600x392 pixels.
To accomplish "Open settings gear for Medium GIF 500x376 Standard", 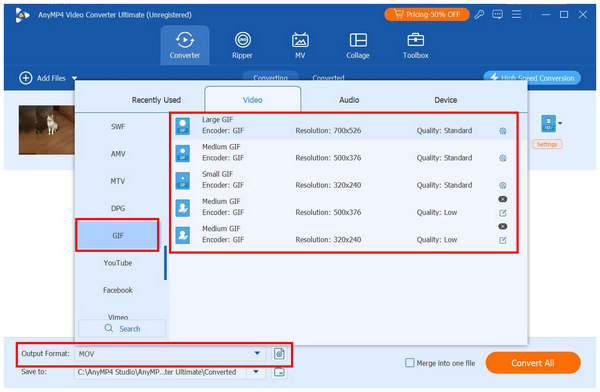I will [x=503, y=158].
